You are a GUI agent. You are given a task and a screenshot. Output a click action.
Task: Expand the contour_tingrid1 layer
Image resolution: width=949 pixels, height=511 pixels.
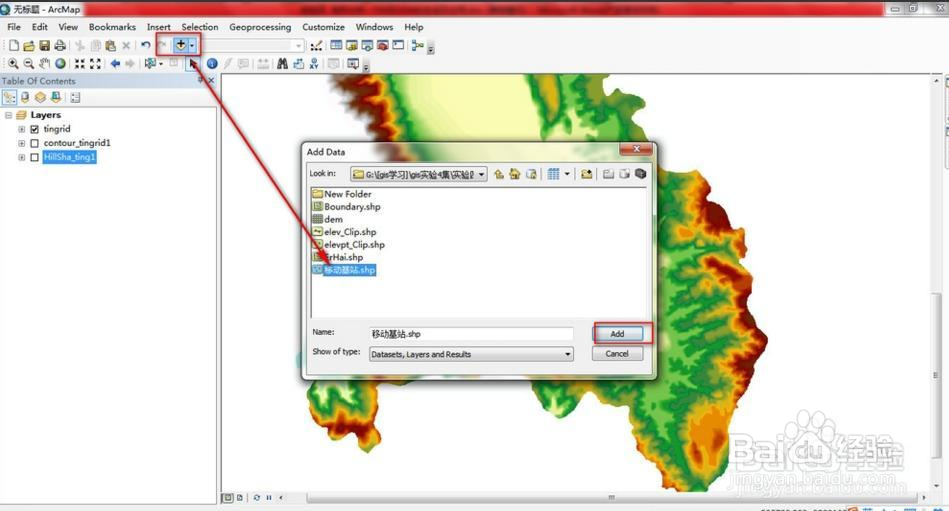tap(22, 143)
